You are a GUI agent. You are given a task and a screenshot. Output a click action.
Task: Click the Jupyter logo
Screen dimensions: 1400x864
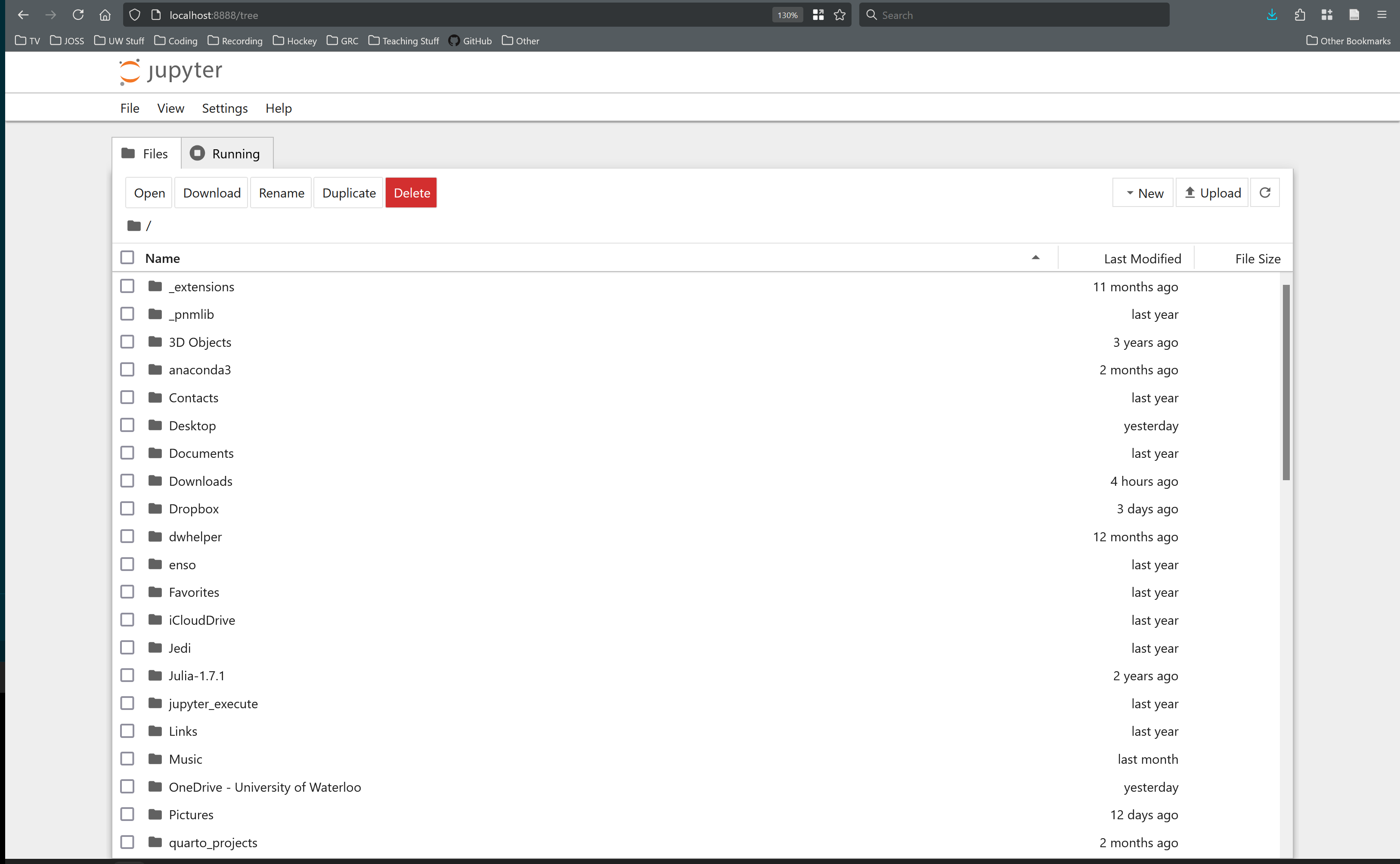point(170,71)
